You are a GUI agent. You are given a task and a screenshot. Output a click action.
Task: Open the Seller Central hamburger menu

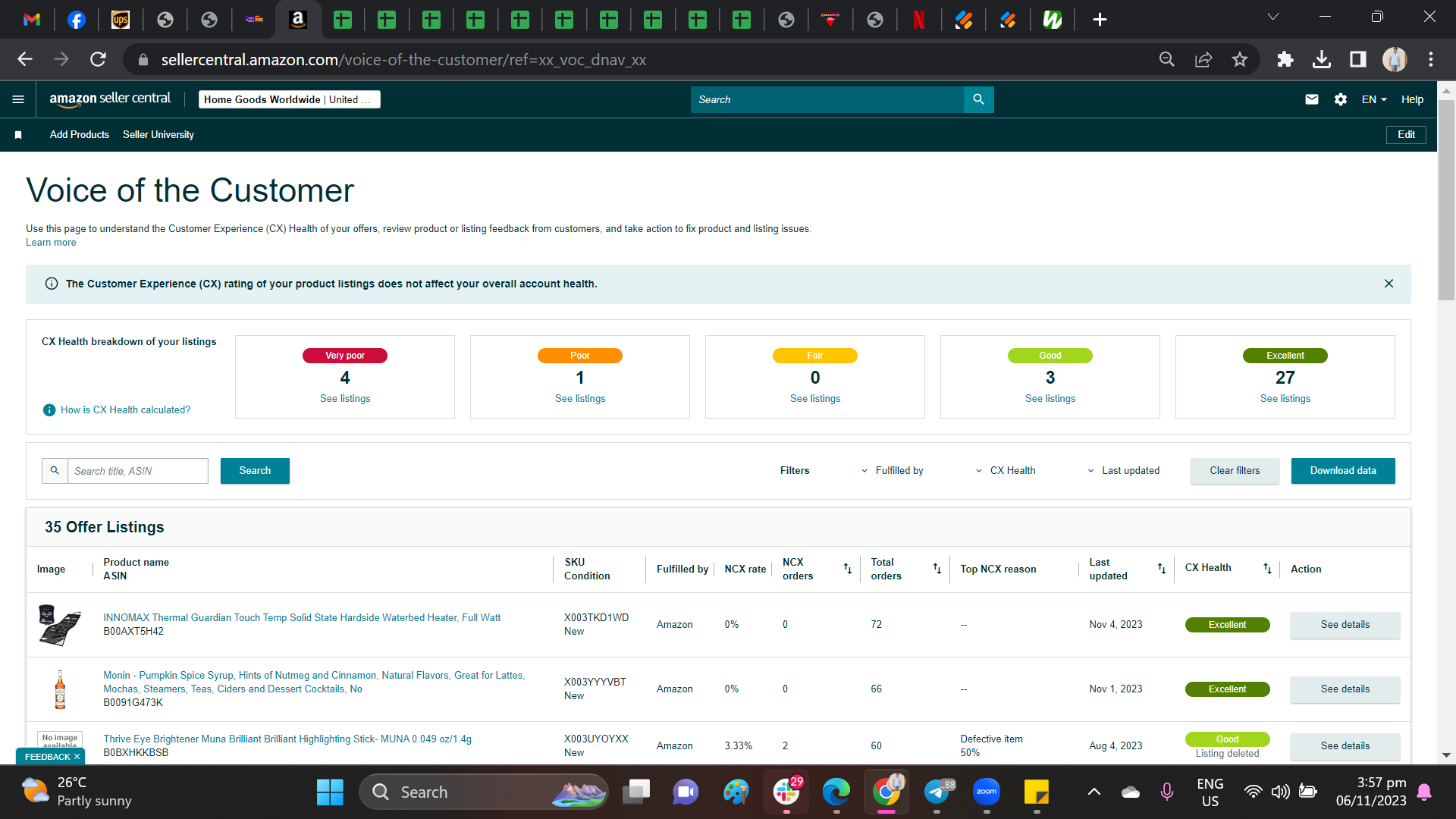(18, 99)
